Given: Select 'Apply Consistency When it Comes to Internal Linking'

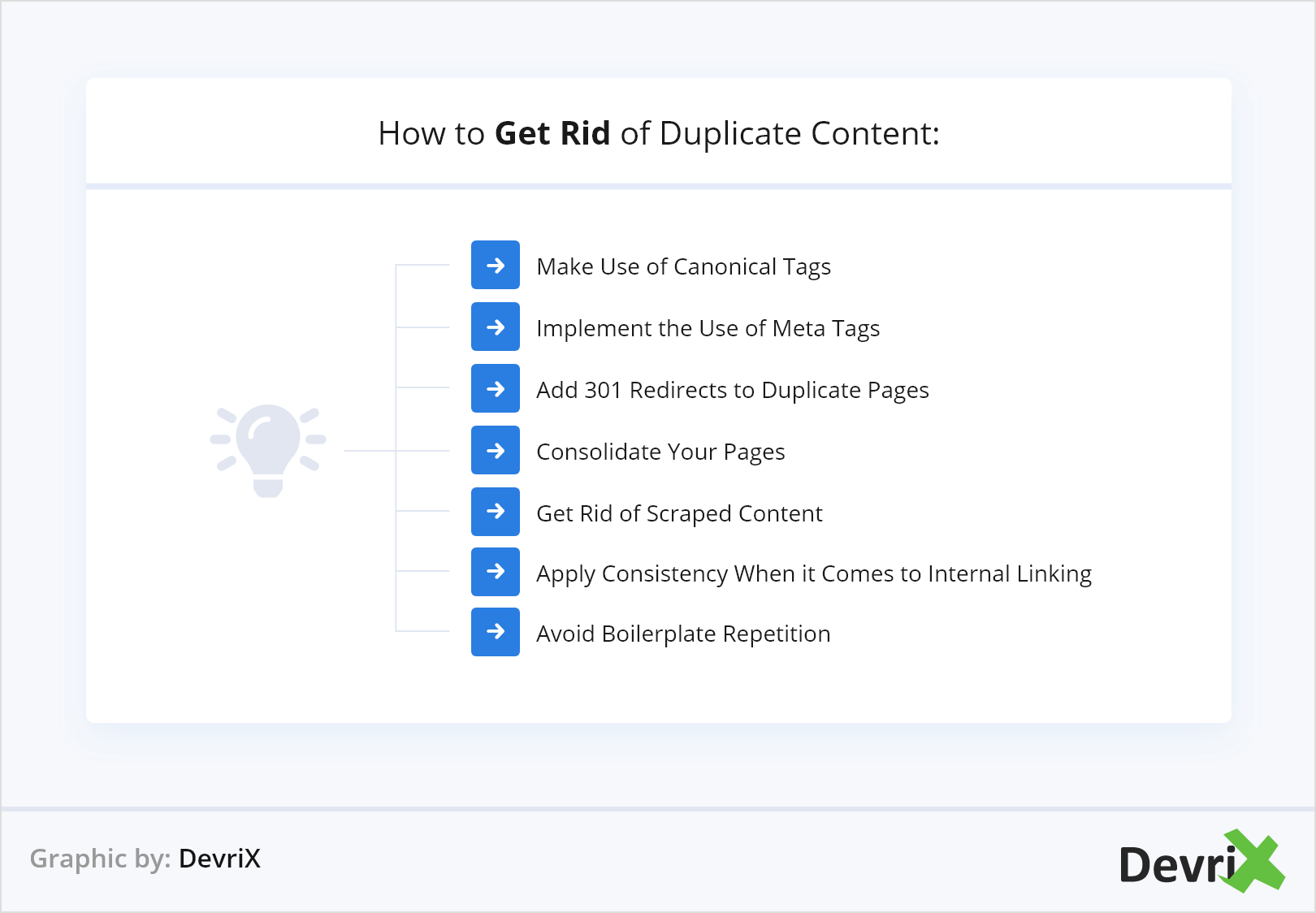Looking at the screenshot, I should 814,574.
